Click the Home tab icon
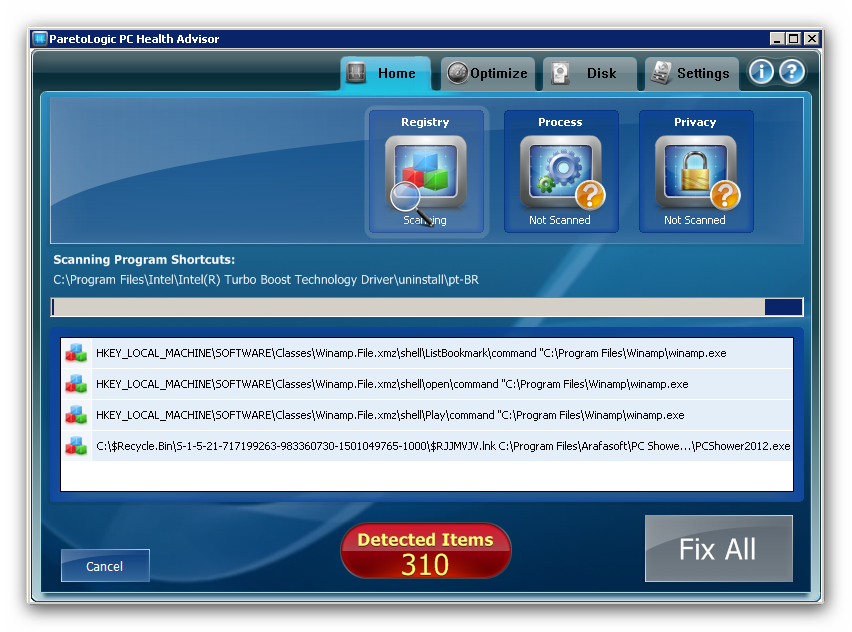Screen dimensions: 852x632 [356, 73]
